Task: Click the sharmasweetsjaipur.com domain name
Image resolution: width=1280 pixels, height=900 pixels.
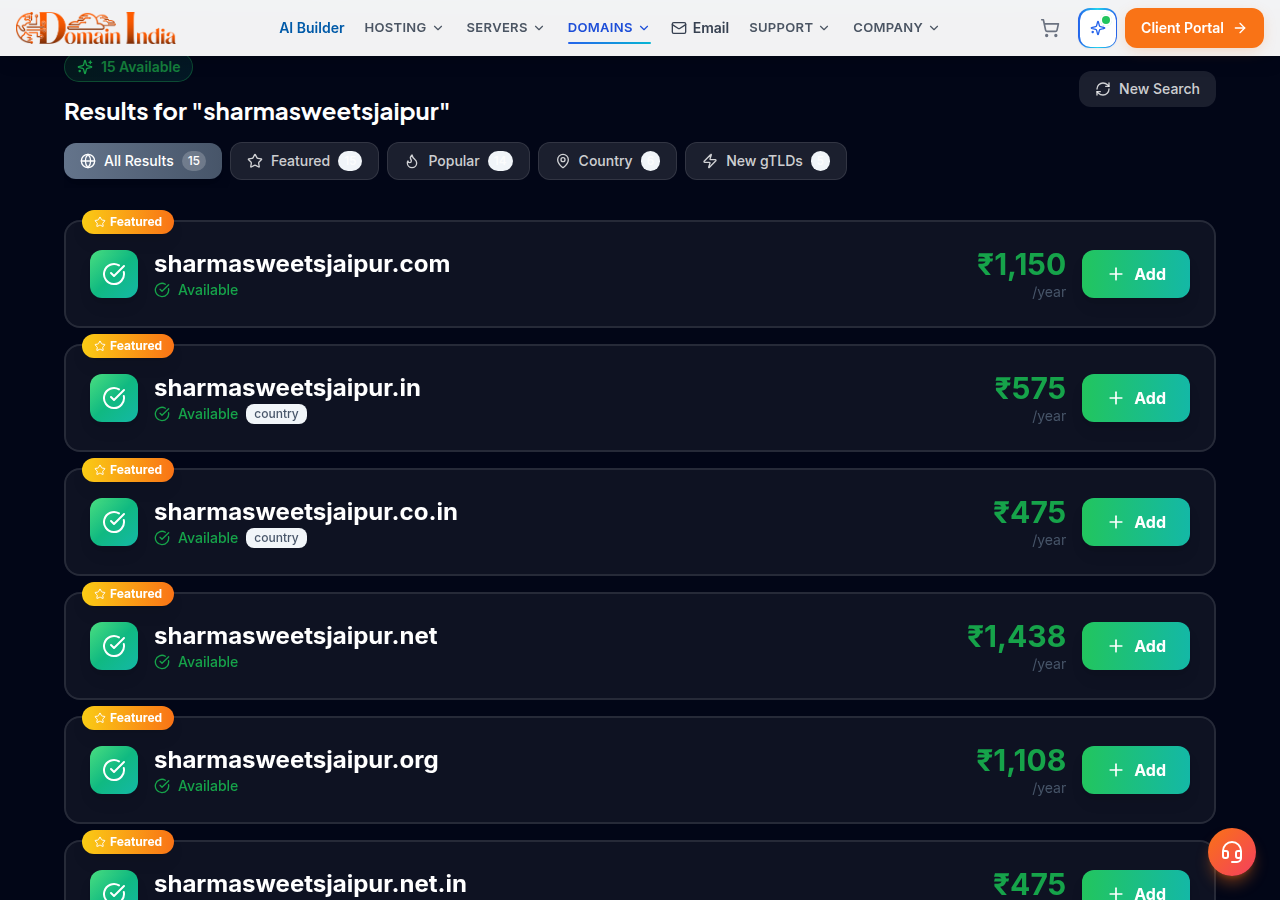Action: (302, 264)
